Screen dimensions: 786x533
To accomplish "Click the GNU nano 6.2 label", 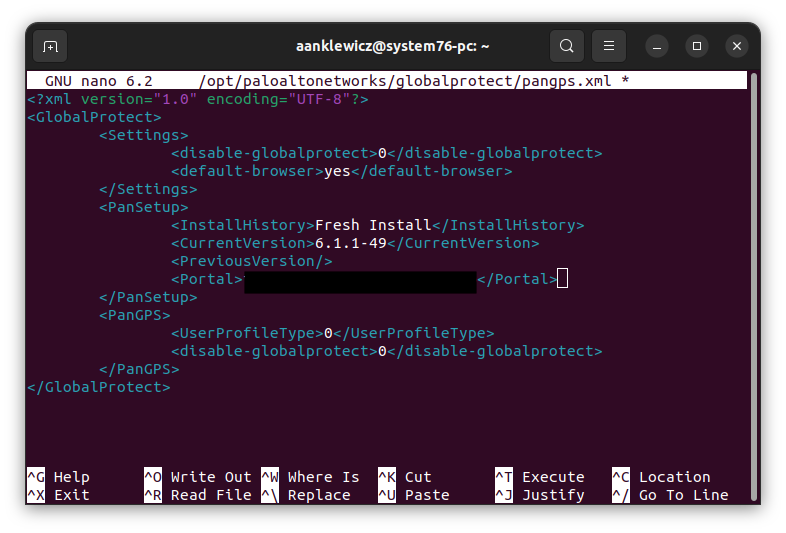I will [x=99, y=81].
